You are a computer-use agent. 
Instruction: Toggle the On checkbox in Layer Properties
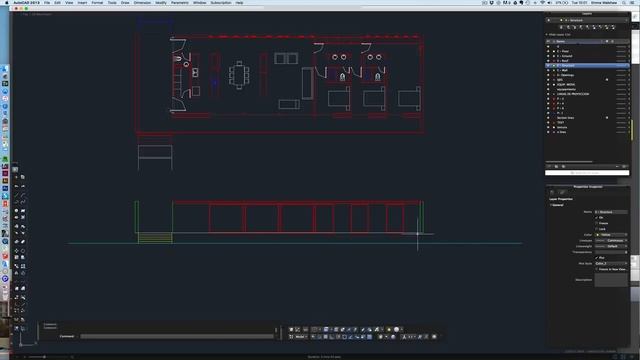click(x=597, y=218)
